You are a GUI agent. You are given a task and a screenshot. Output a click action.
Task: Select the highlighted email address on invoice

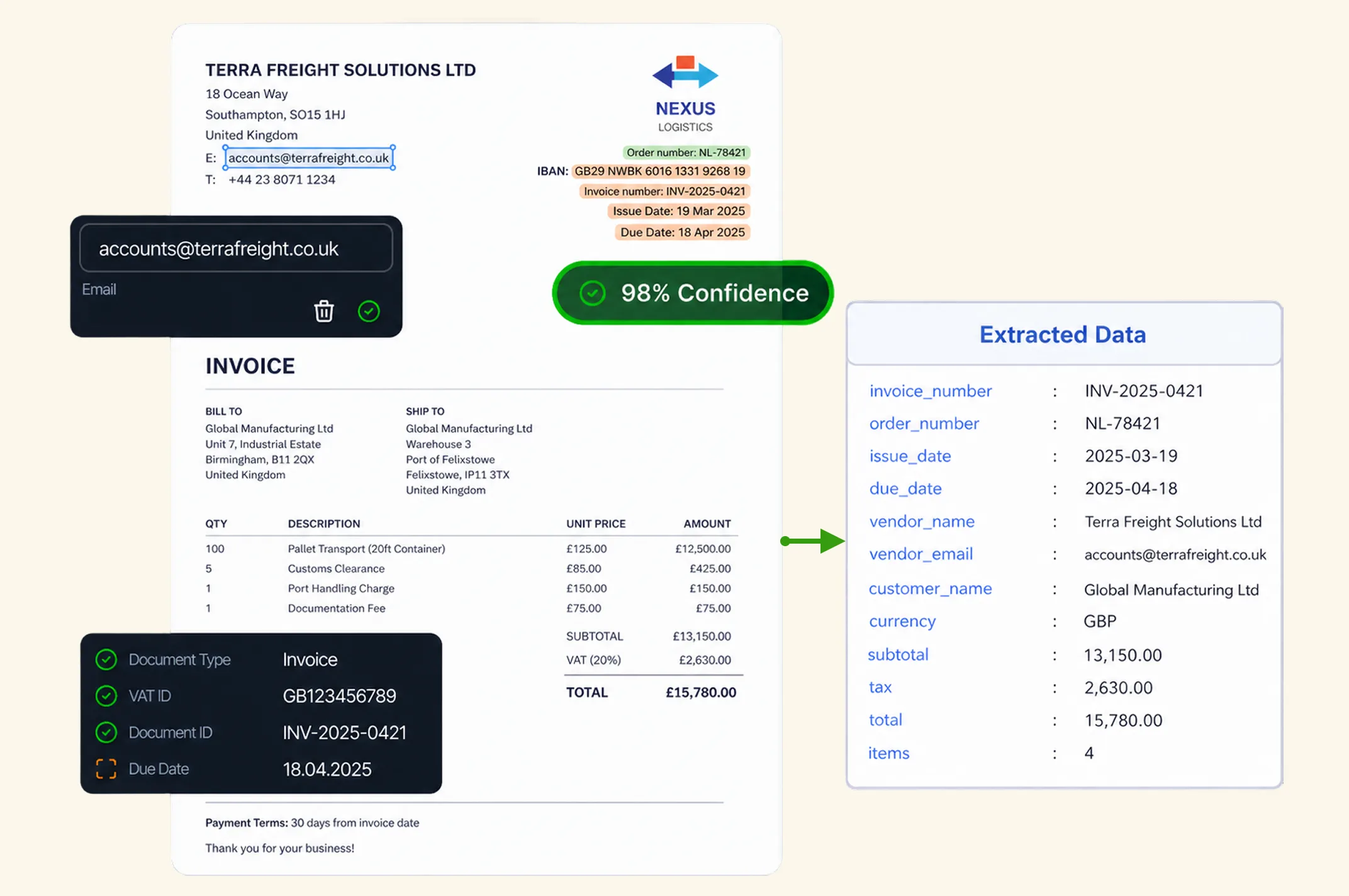pyautogui.click(x=309, y=158)
